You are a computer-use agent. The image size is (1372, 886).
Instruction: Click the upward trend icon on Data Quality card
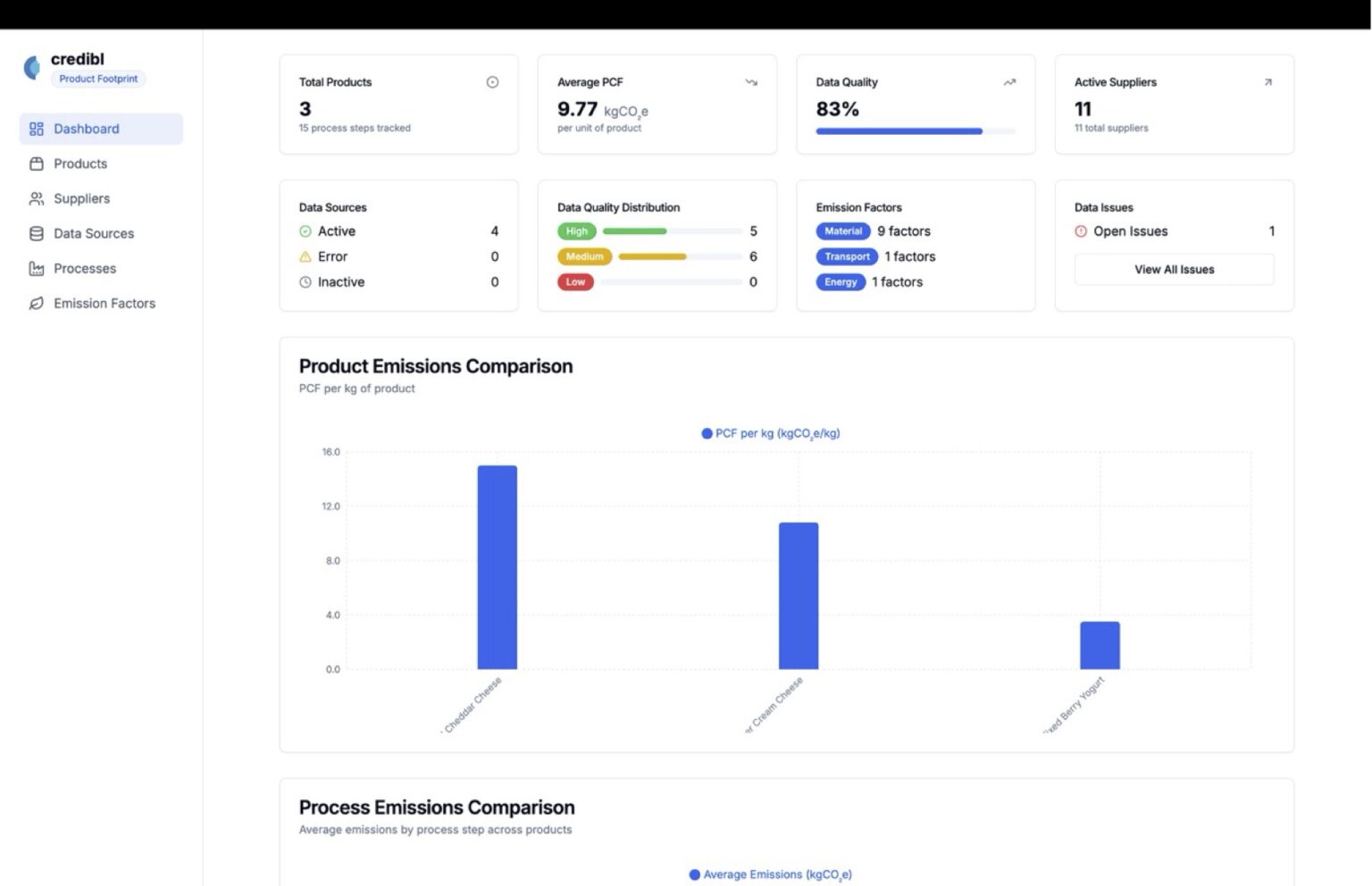click(x=1008, y=81)
